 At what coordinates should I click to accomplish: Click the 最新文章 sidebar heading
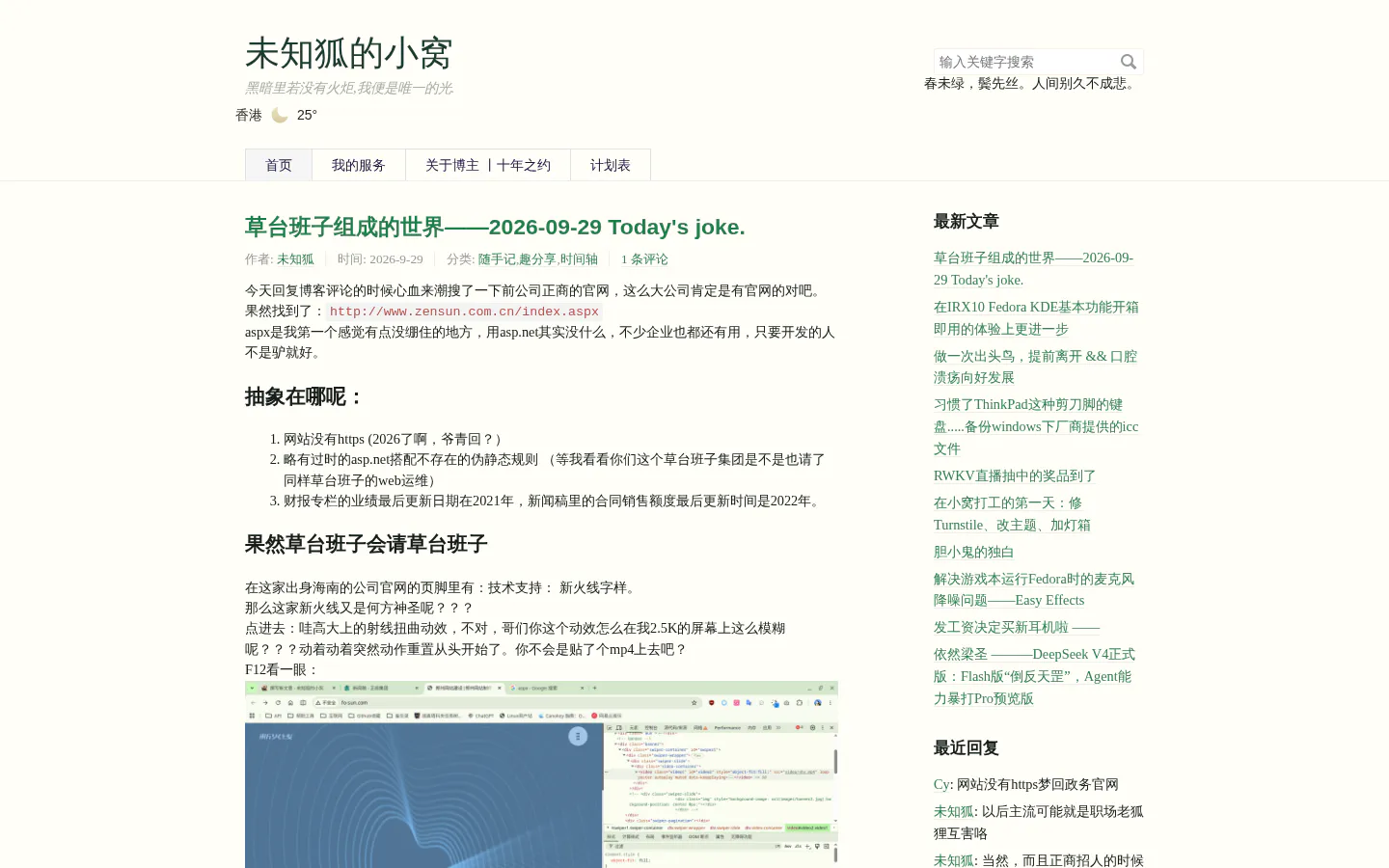(x=967, y=221)
